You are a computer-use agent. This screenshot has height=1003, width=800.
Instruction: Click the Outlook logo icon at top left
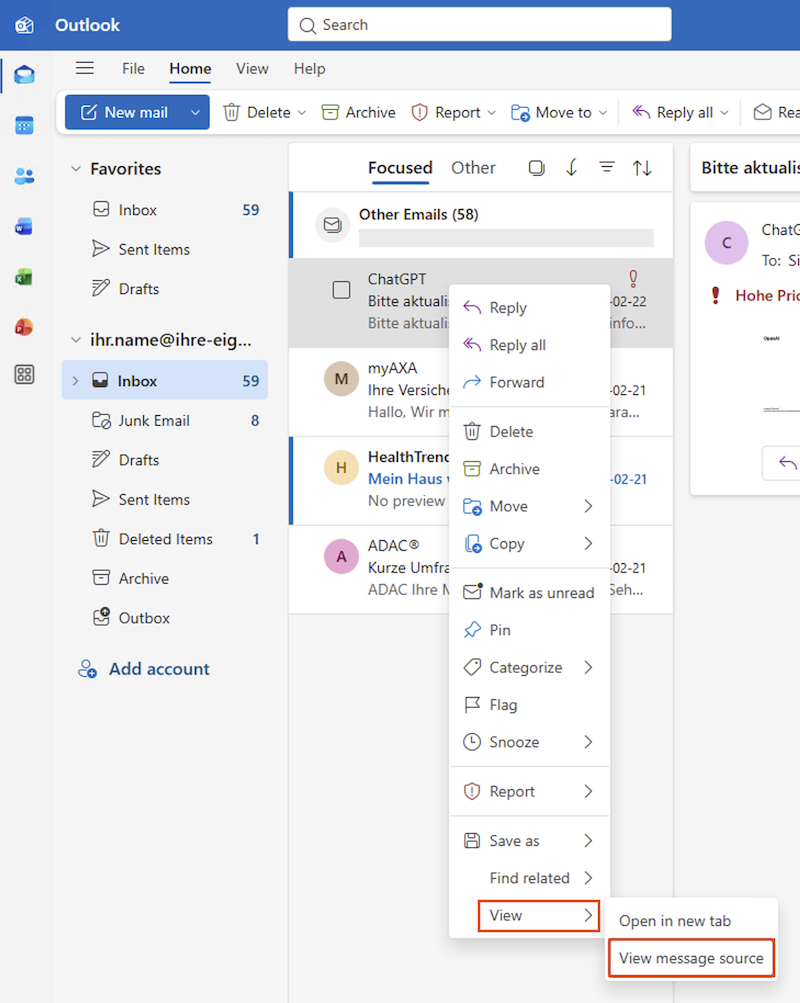24,25
